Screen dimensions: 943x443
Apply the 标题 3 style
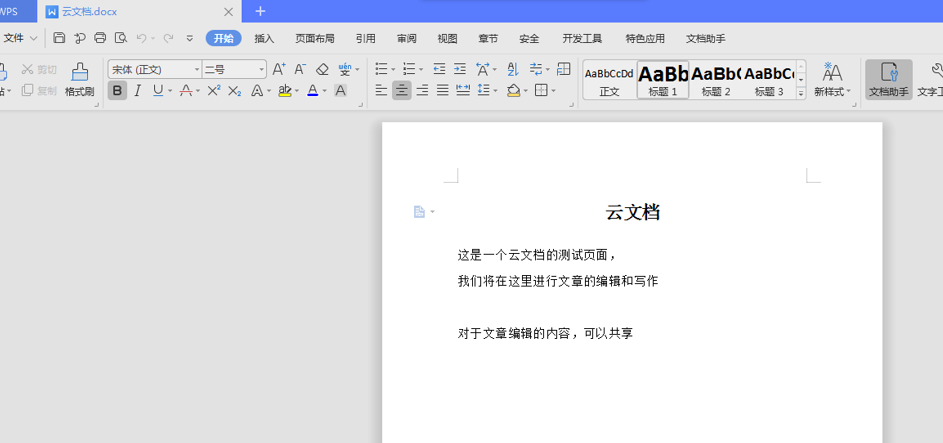tap(769, 80)
